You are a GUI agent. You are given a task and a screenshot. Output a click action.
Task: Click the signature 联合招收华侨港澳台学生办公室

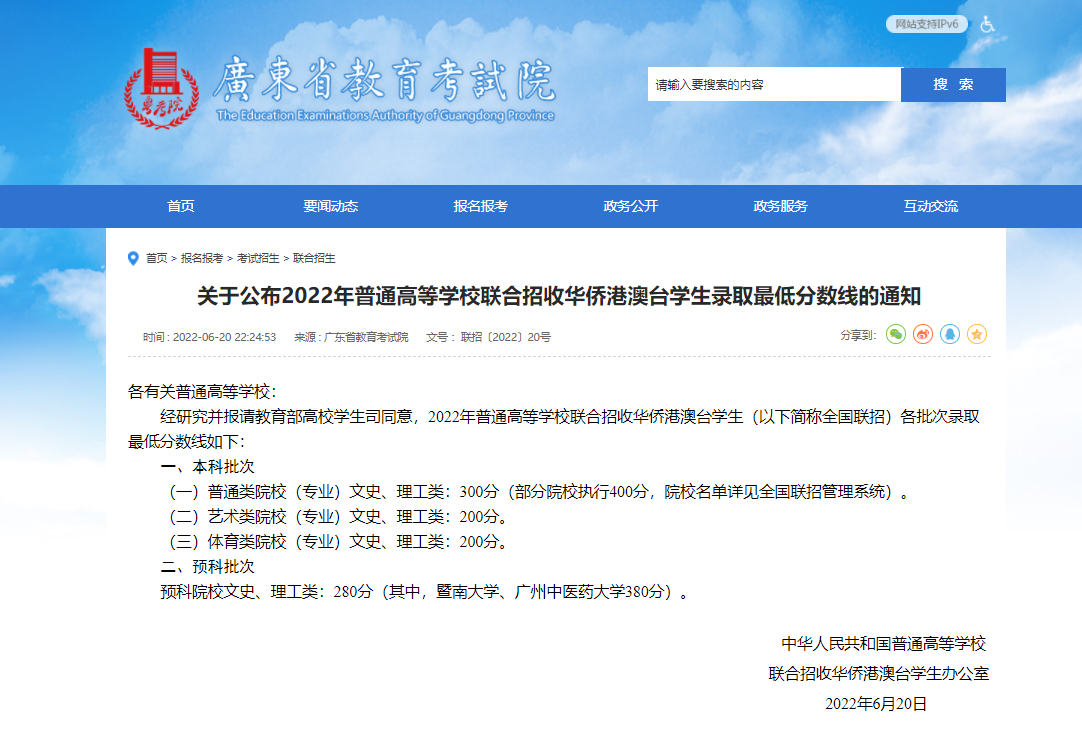pyautogui.click(x=878, y=674)
